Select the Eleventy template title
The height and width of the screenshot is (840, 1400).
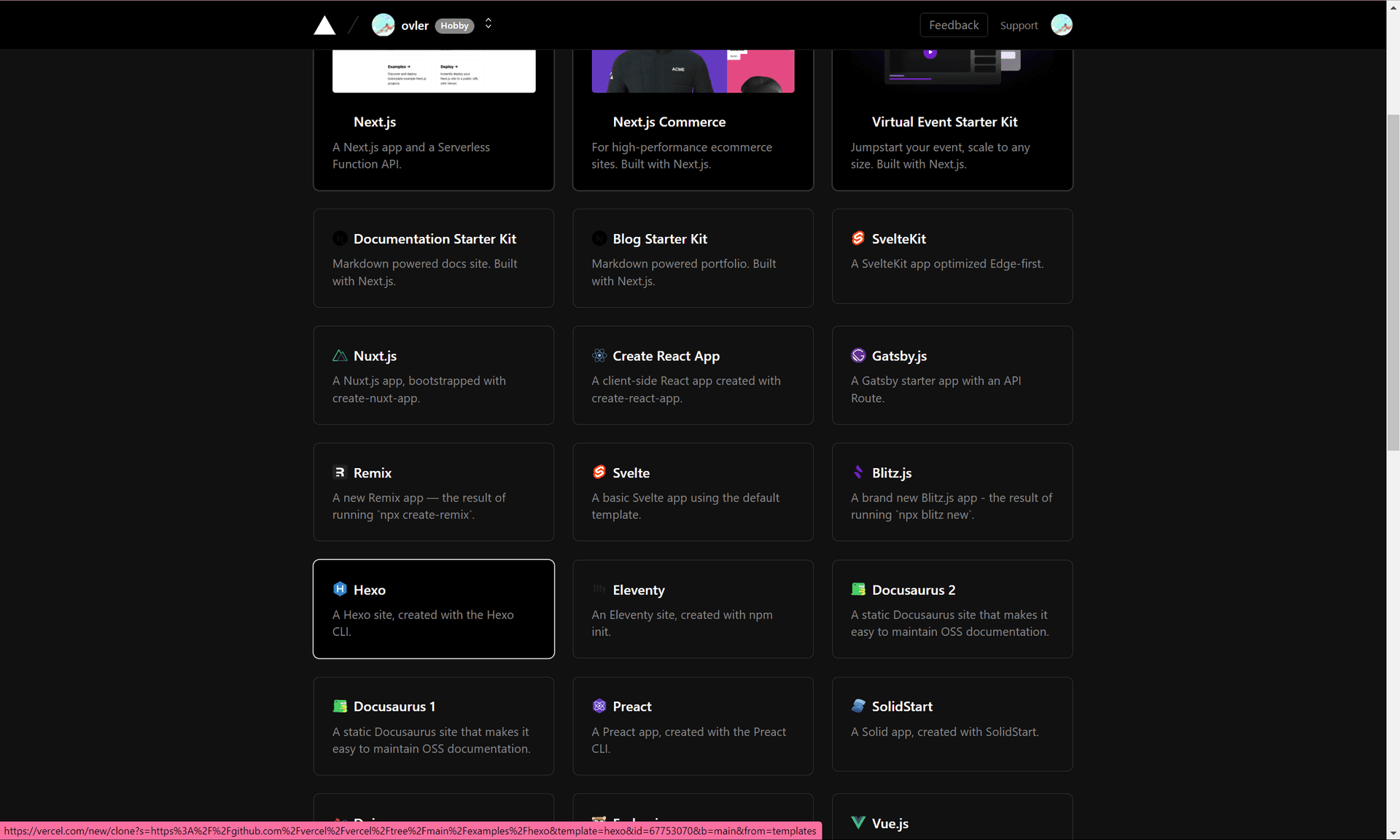(639, 590)
